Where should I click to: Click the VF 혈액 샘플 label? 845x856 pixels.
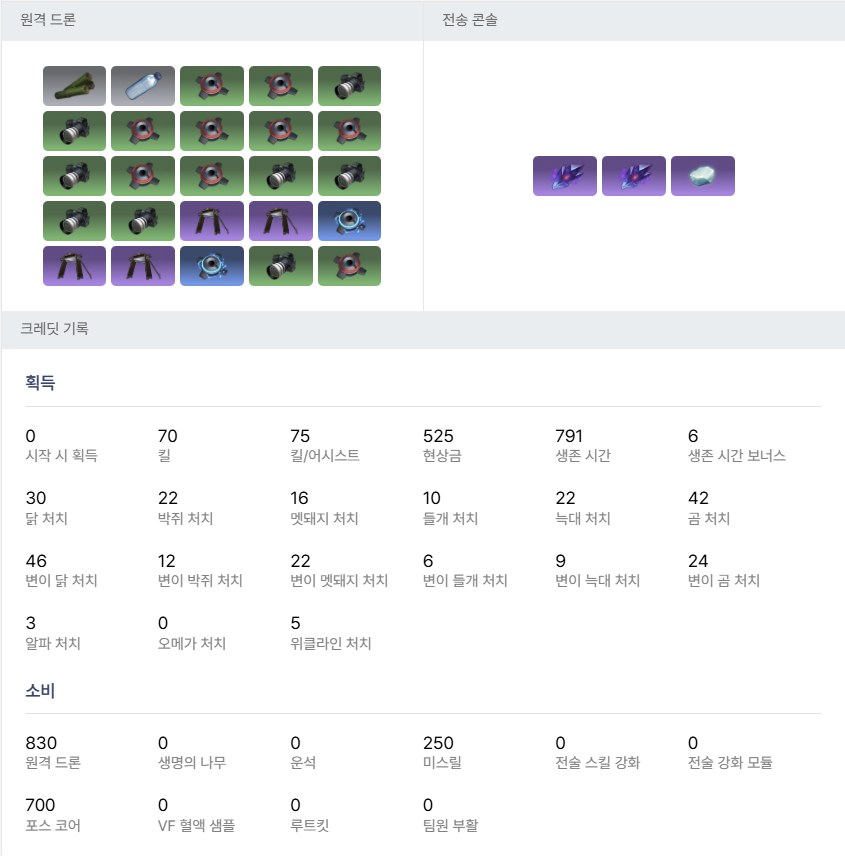196,825
